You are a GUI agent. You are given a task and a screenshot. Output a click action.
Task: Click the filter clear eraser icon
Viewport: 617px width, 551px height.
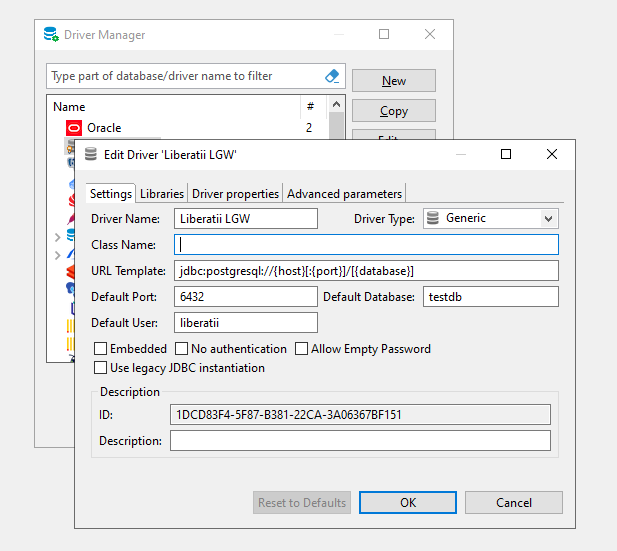tap(332, 76)
